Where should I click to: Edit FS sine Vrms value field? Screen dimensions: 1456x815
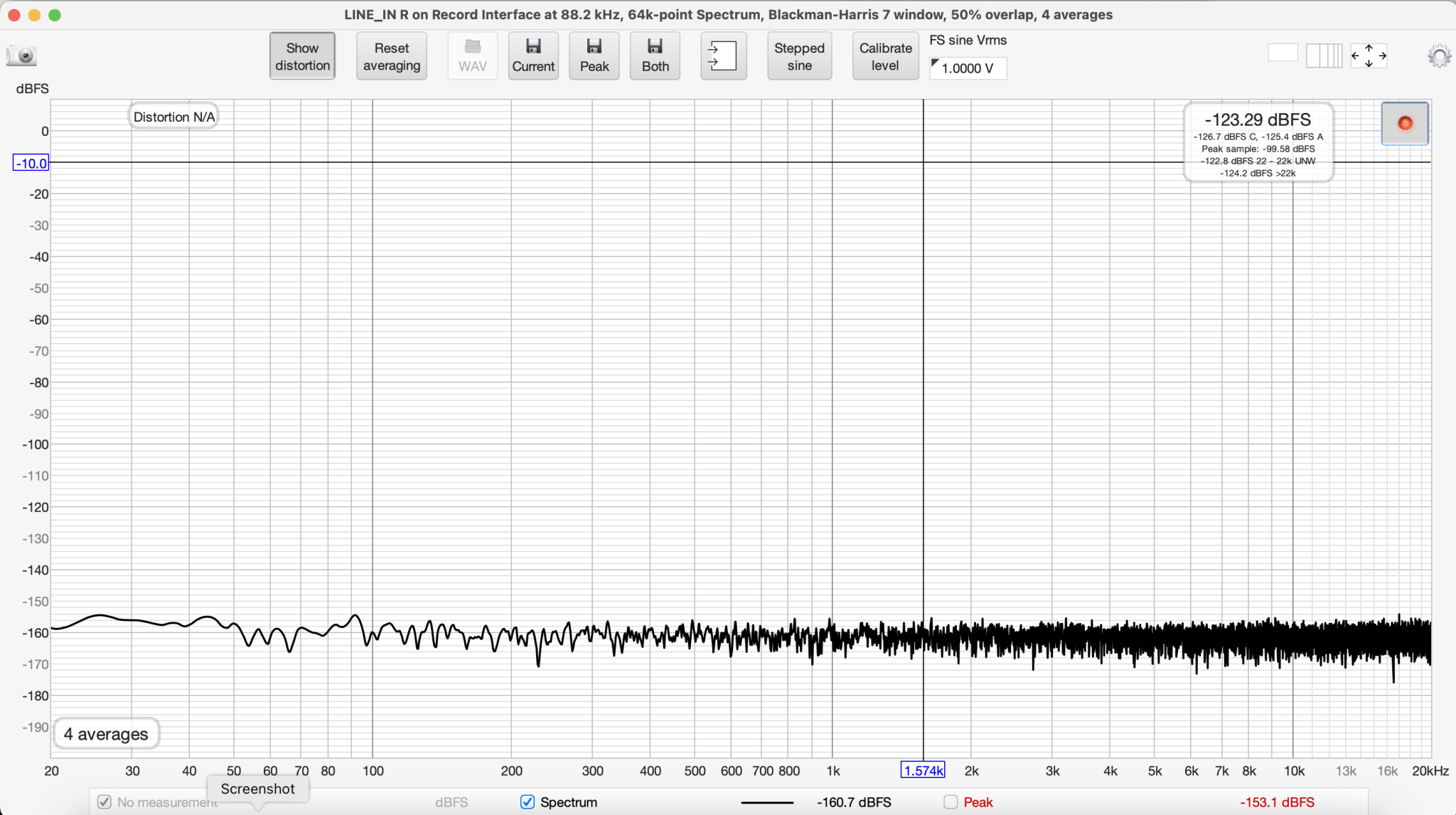[x=968, y=68]
